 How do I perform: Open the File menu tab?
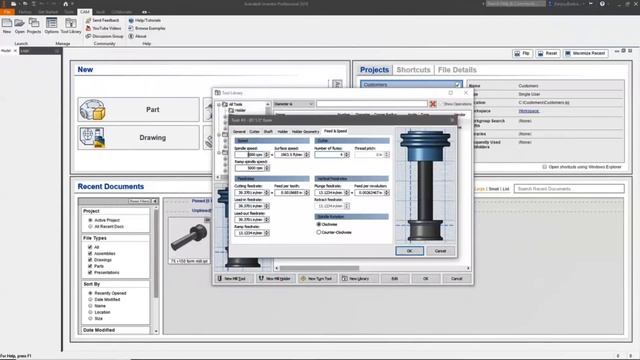(x=7, y=12)
